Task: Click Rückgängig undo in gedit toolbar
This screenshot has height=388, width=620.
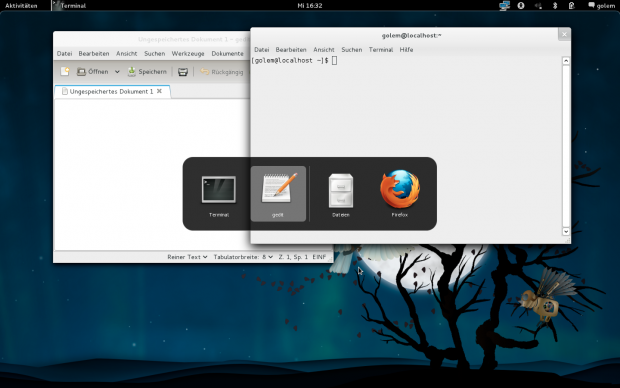Action: click(x=221, y=72)
